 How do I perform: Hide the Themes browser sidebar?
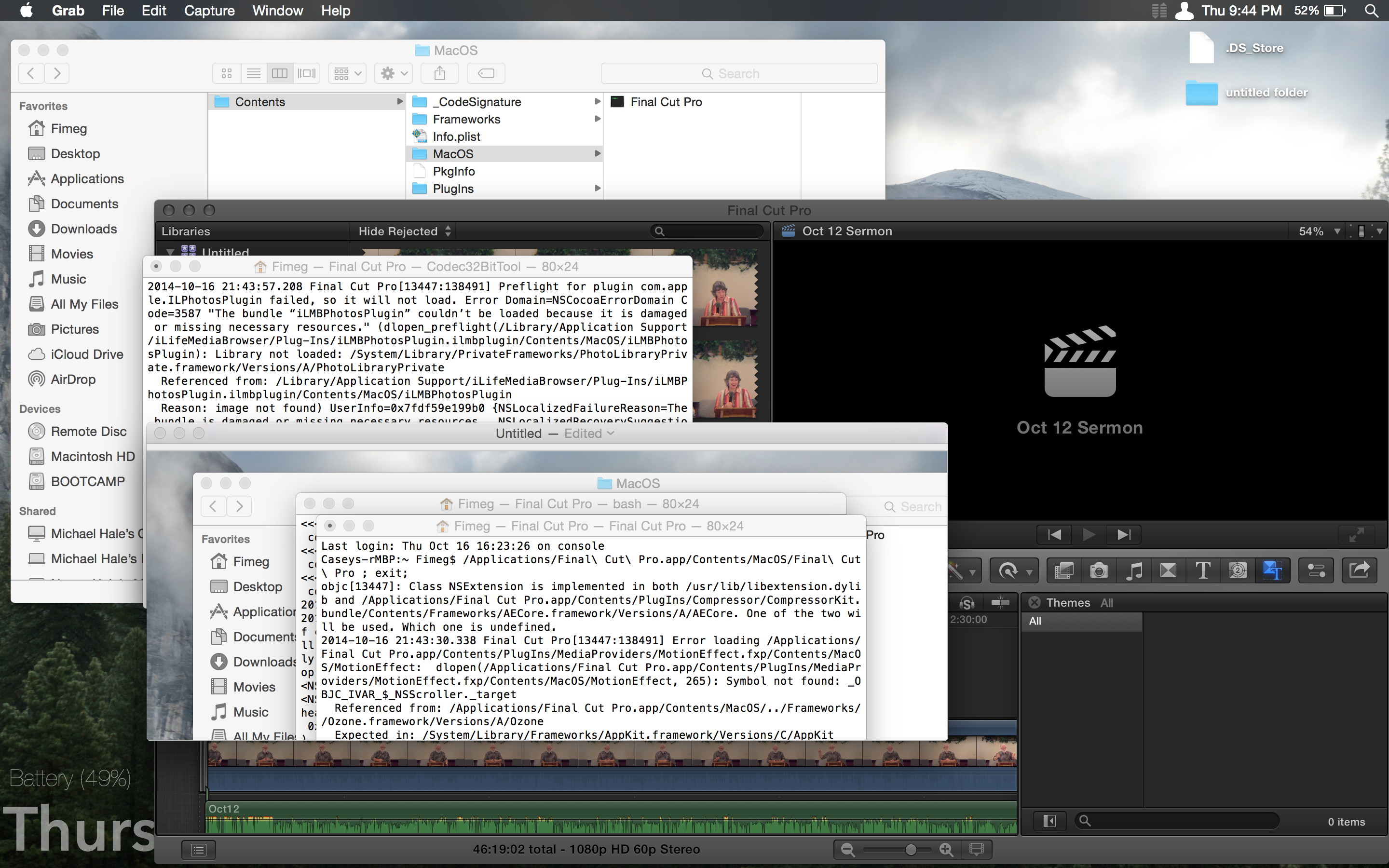tap(1049, 821)
